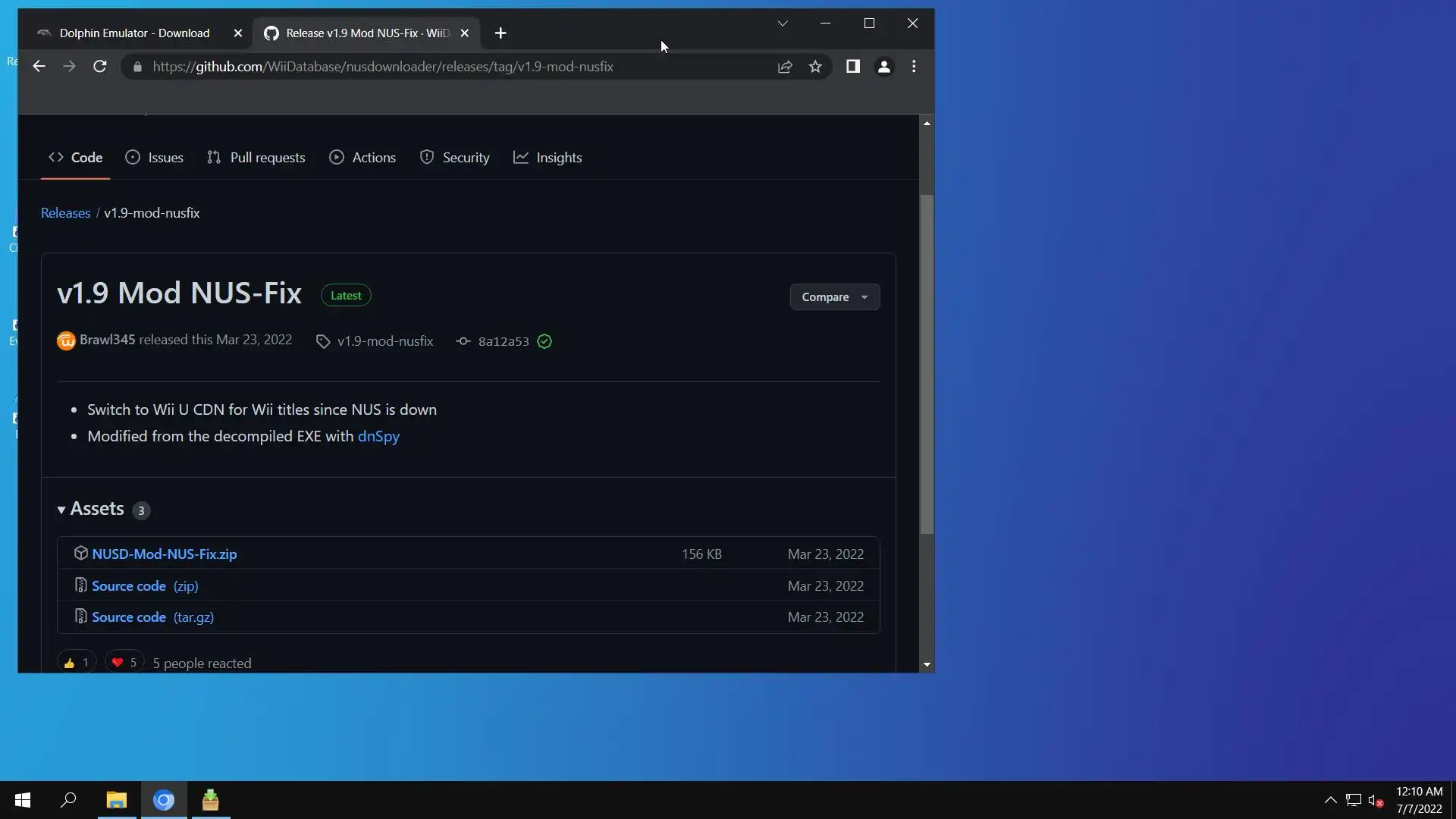Click the page vertical scrollbar thumb
1456x819 pixels.
point(926,364)
